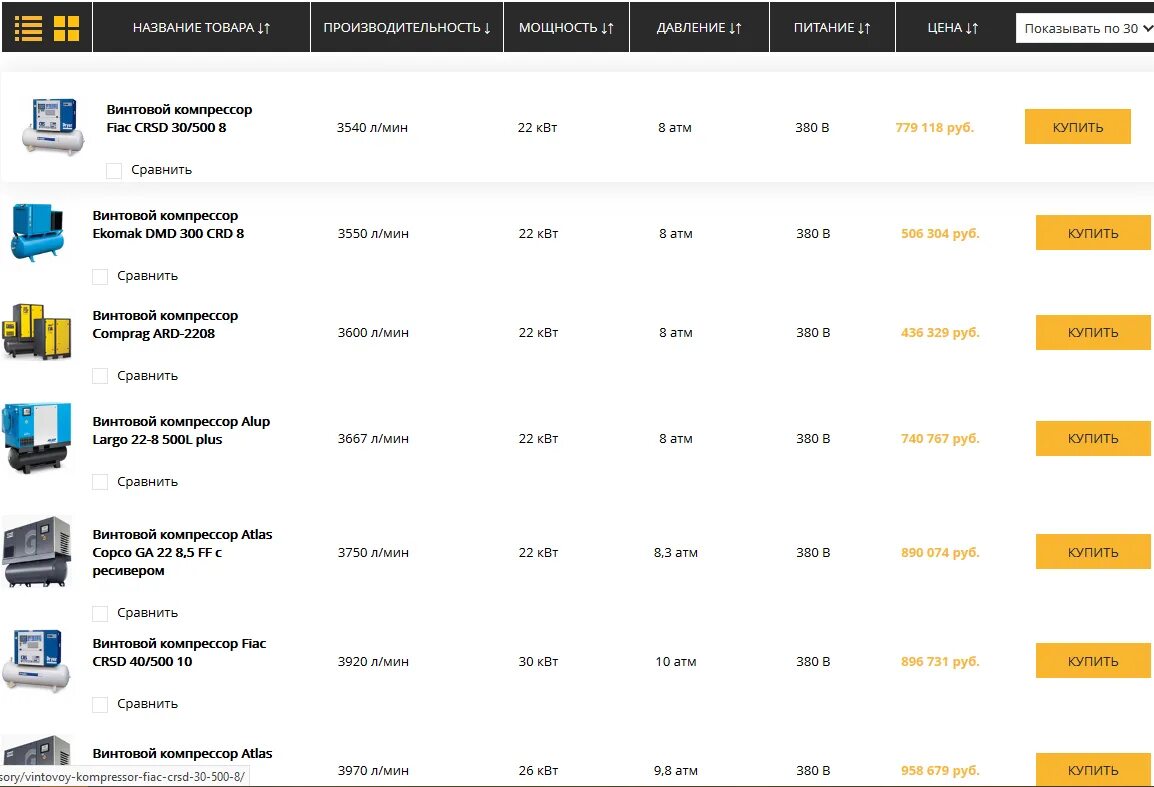Screen dimensions: 1154x787
Task: Check Сравнить for Fiac CRSD 30/500 8
Action: click(114, 171)
